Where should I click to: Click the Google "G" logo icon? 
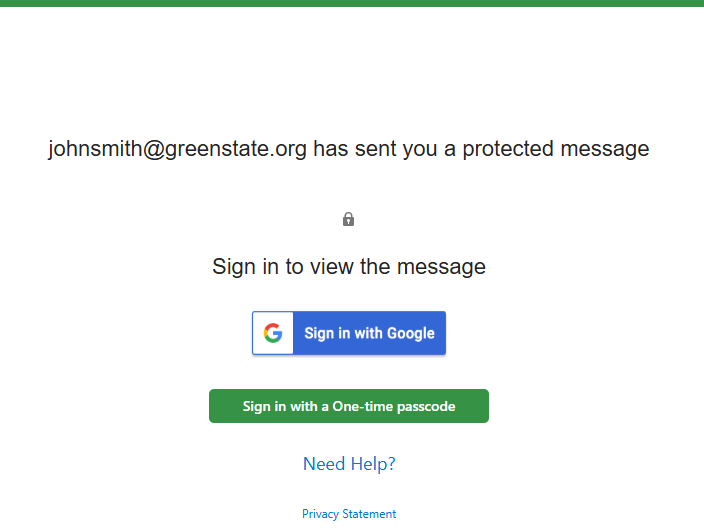pos(273,333)
